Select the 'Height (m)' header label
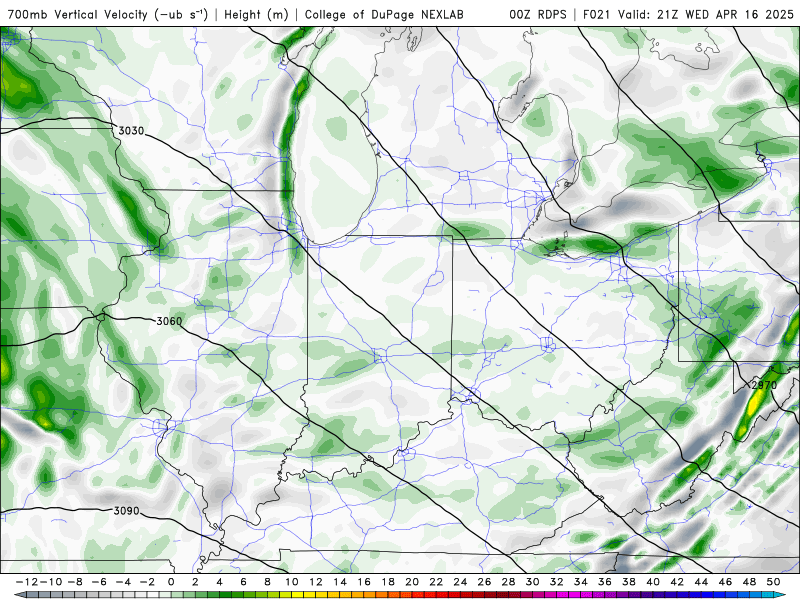This screenshot has width=800, height=600. coord(256,14)
